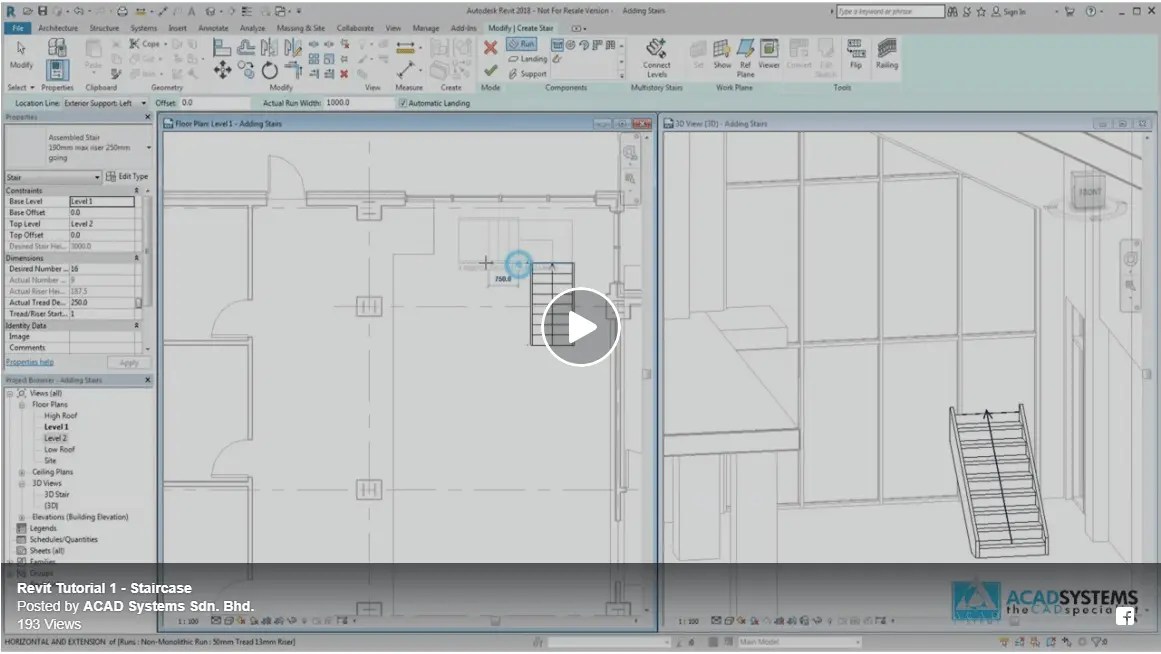Open the Structure ribbon tab
Screen dimensions: 1161x654
(x=104, y=28)
